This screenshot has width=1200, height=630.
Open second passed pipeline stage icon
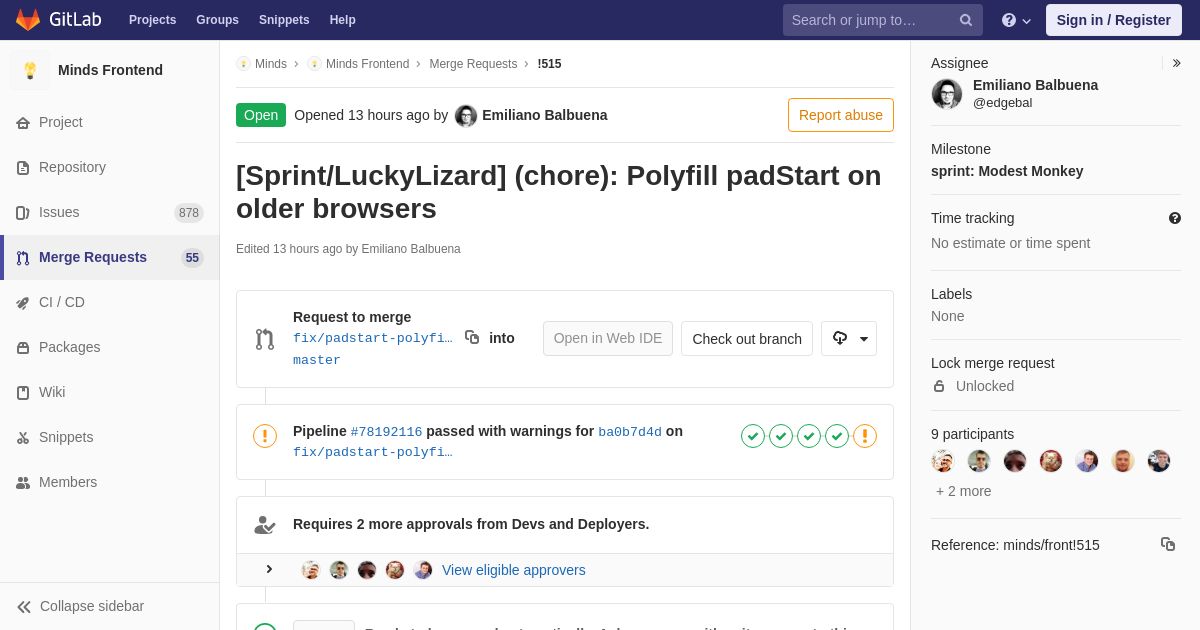pyautogui.click(x=781, y=436)
